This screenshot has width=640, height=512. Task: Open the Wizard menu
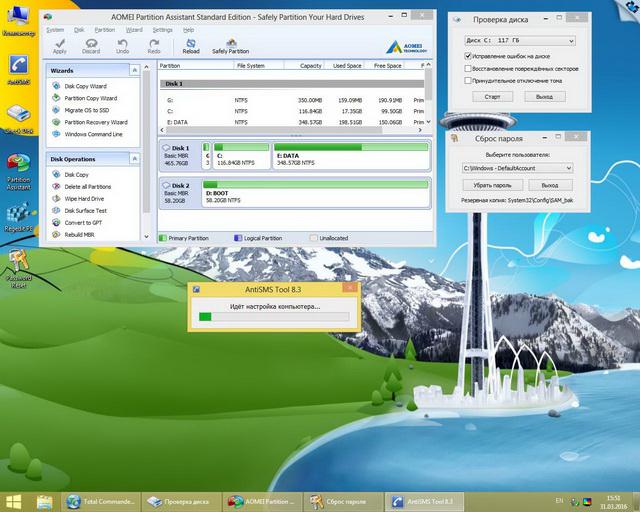click(134, 30)
